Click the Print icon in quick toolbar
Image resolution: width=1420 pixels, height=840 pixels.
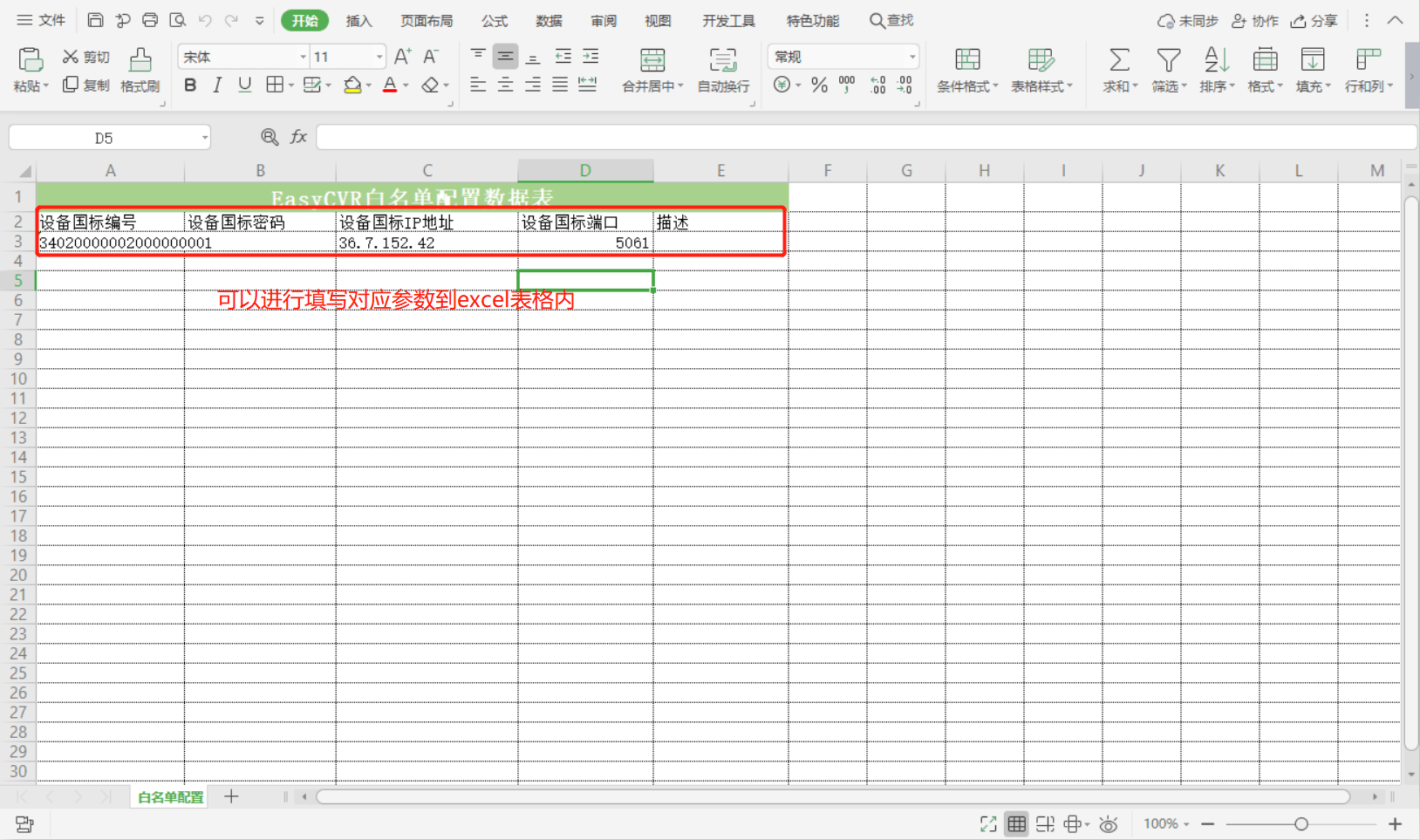[x=150, y=20]
